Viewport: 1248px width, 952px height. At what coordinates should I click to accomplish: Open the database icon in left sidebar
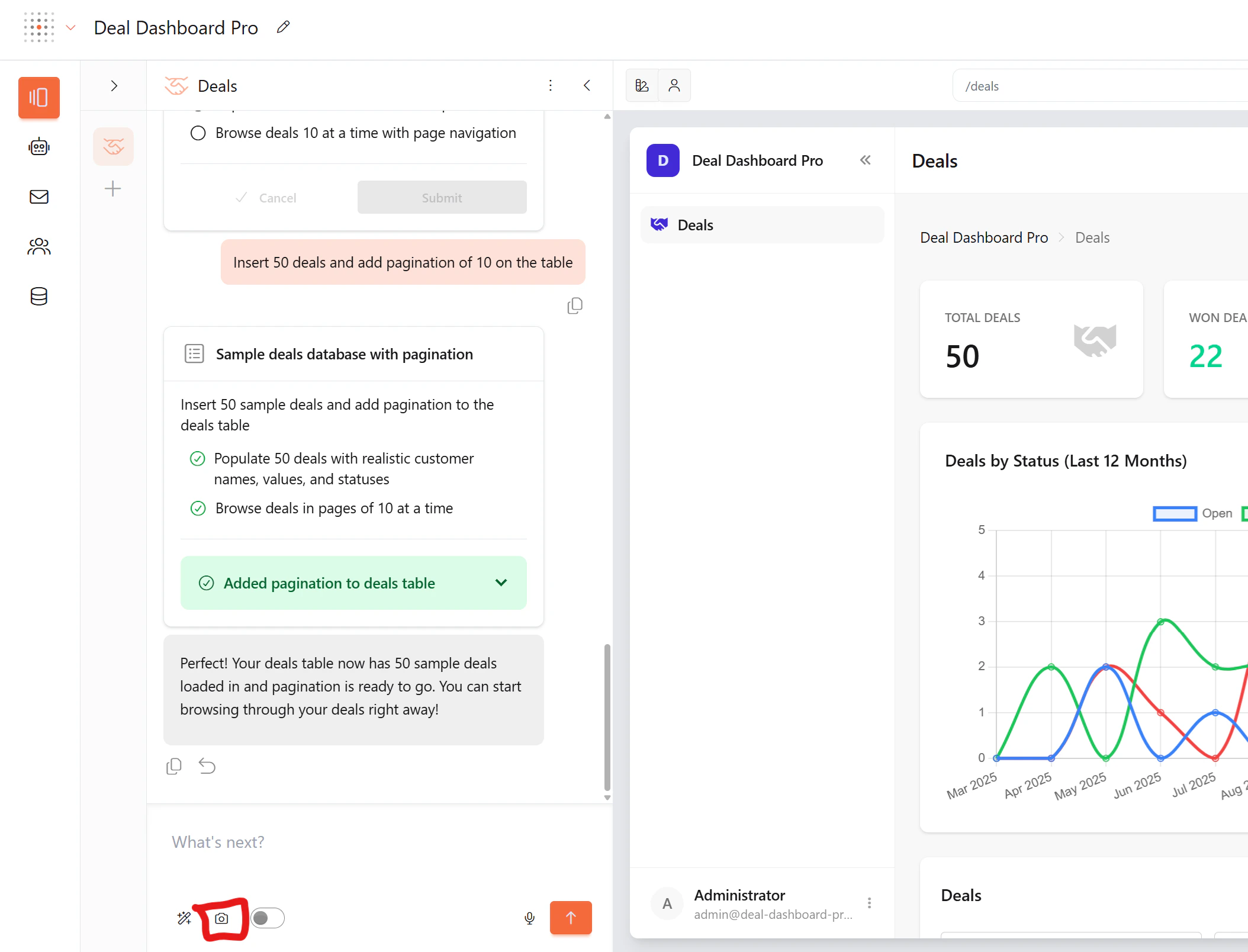pyautogui.click(x=38, y=296)
